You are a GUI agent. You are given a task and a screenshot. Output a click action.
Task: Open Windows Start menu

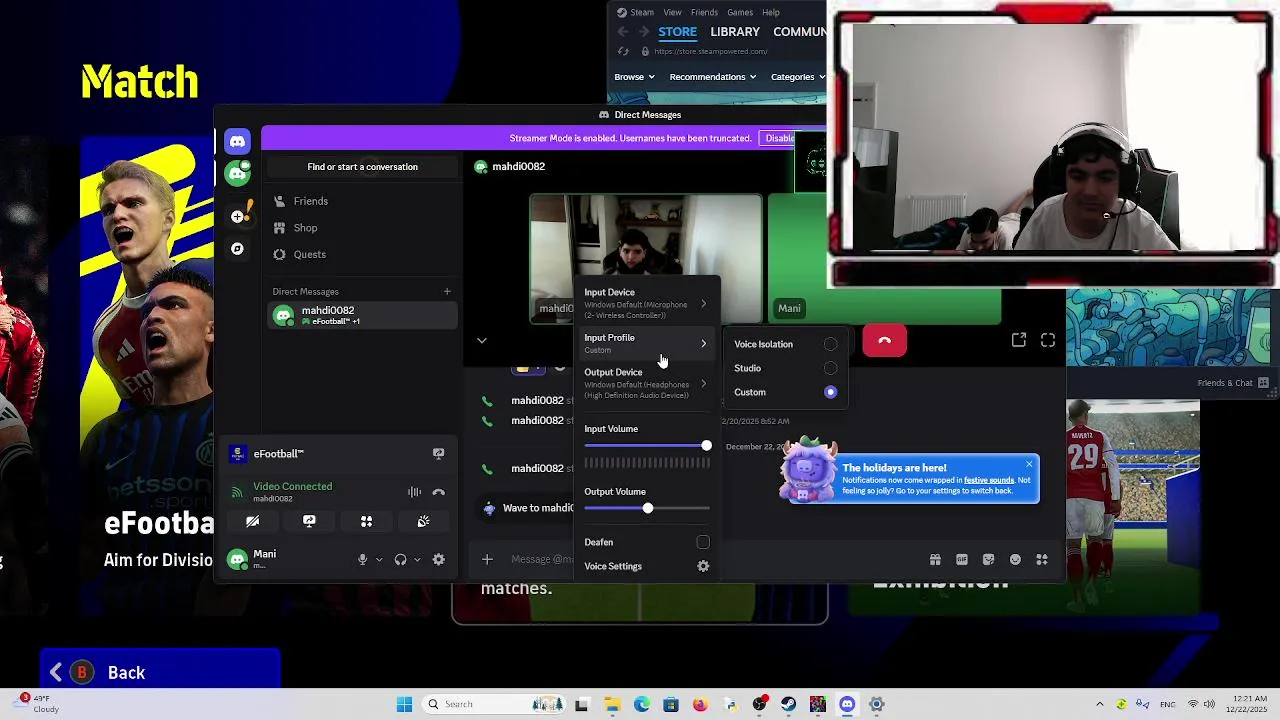tap(404, 704)
